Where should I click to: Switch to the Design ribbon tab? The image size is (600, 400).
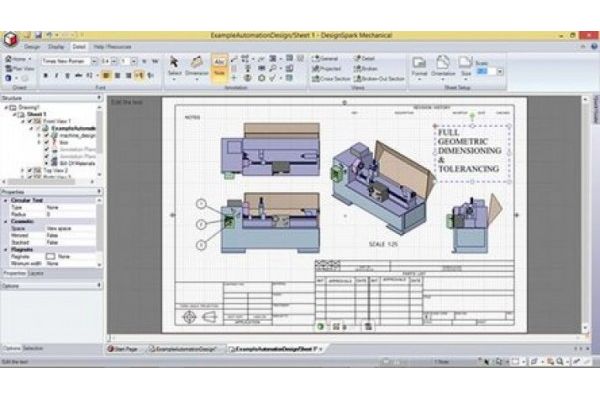tap(32, 47)
